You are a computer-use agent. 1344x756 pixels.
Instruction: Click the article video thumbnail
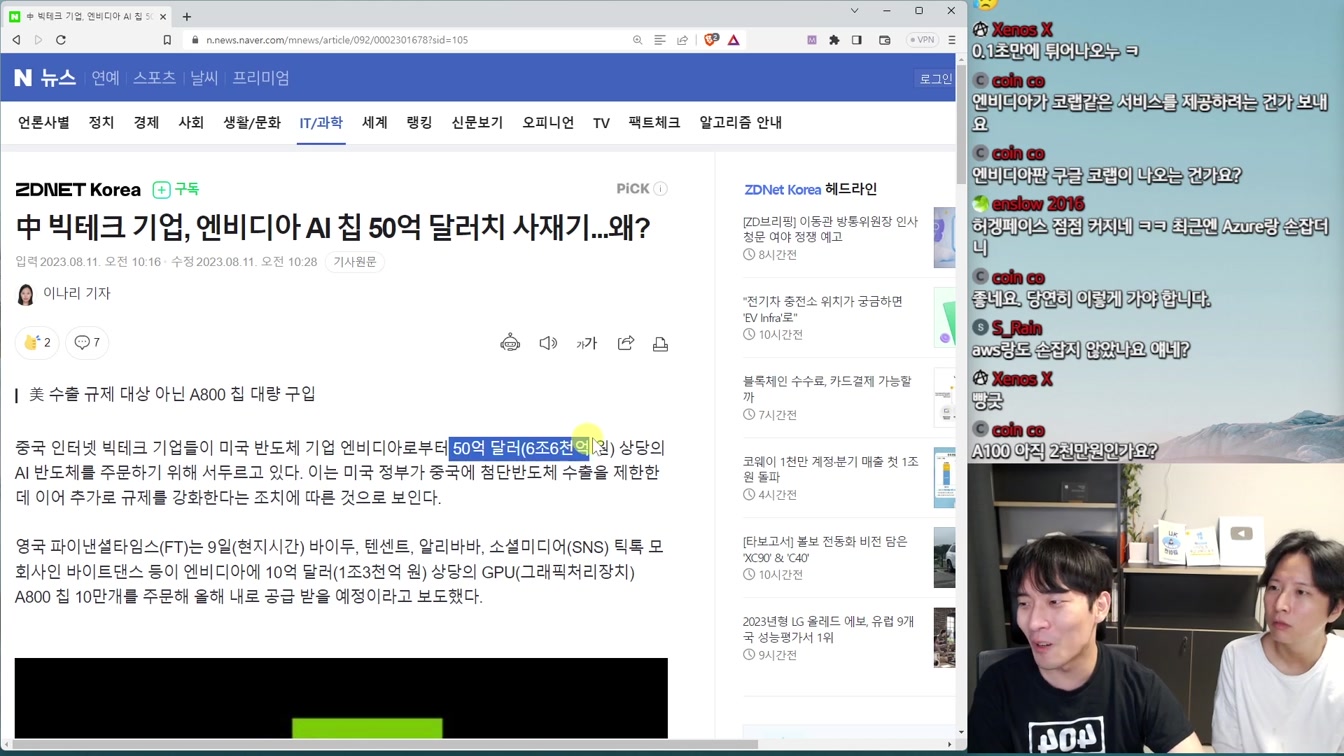pyautogui.click(x=341, y=698)
